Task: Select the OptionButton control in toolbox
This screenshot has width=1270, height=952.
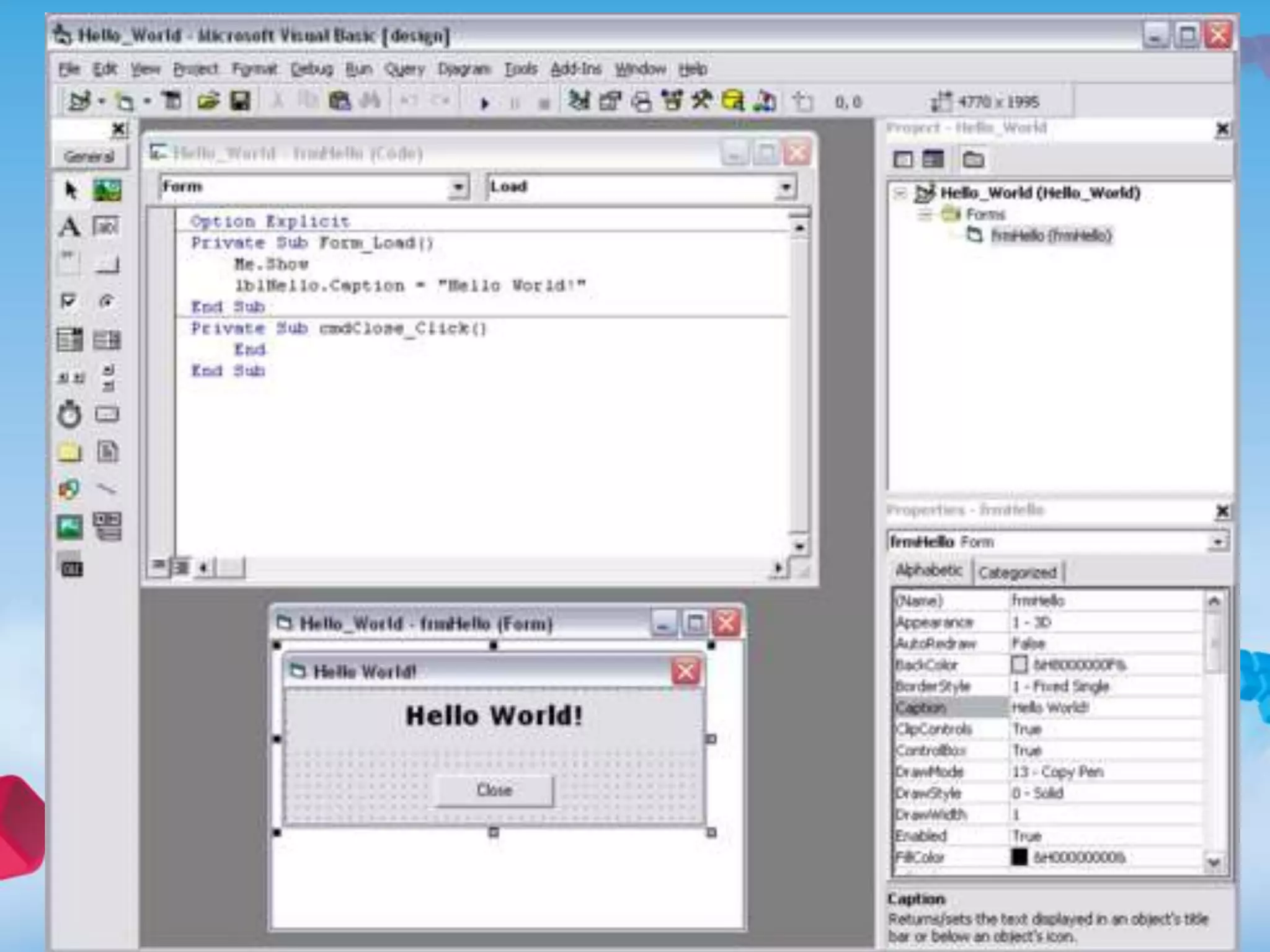Action: [107, 302]
